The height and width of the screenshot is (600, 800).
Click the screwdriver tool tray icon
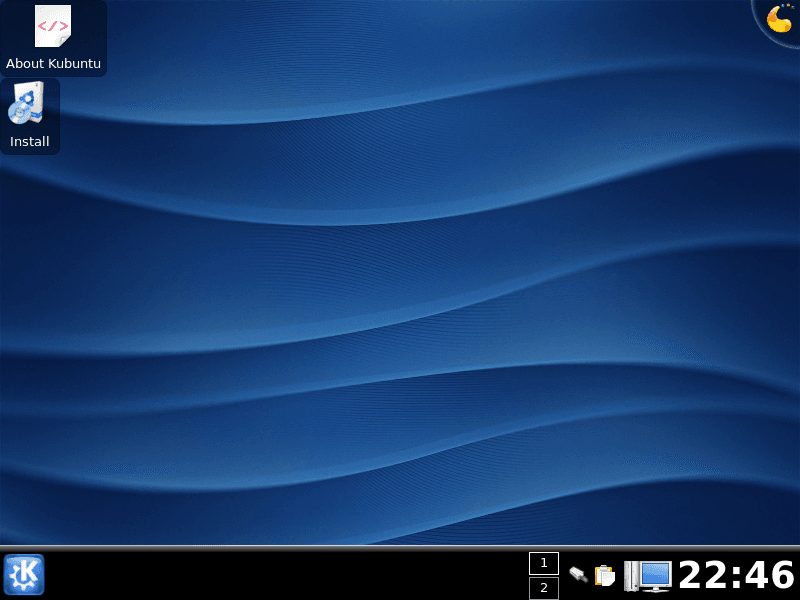[x=578, y=576]
